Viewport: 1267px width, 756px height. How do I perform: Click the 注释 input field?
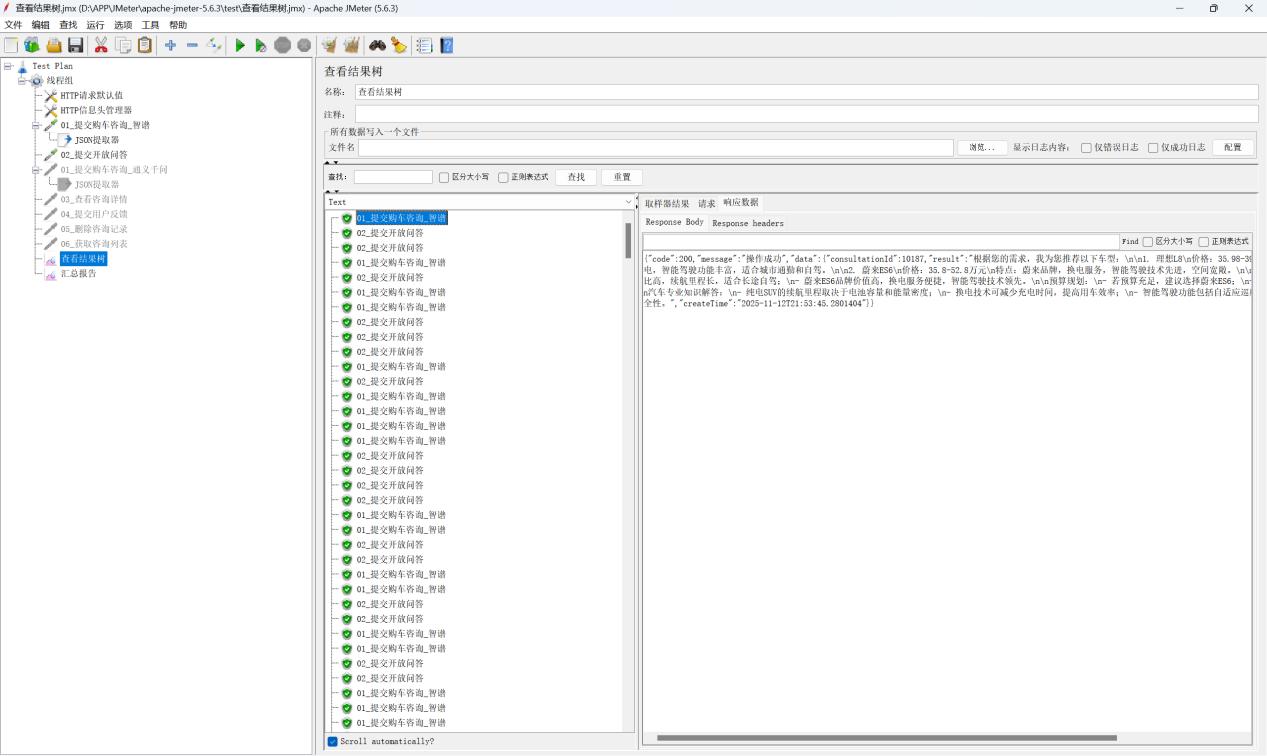(x=806, y=114)
